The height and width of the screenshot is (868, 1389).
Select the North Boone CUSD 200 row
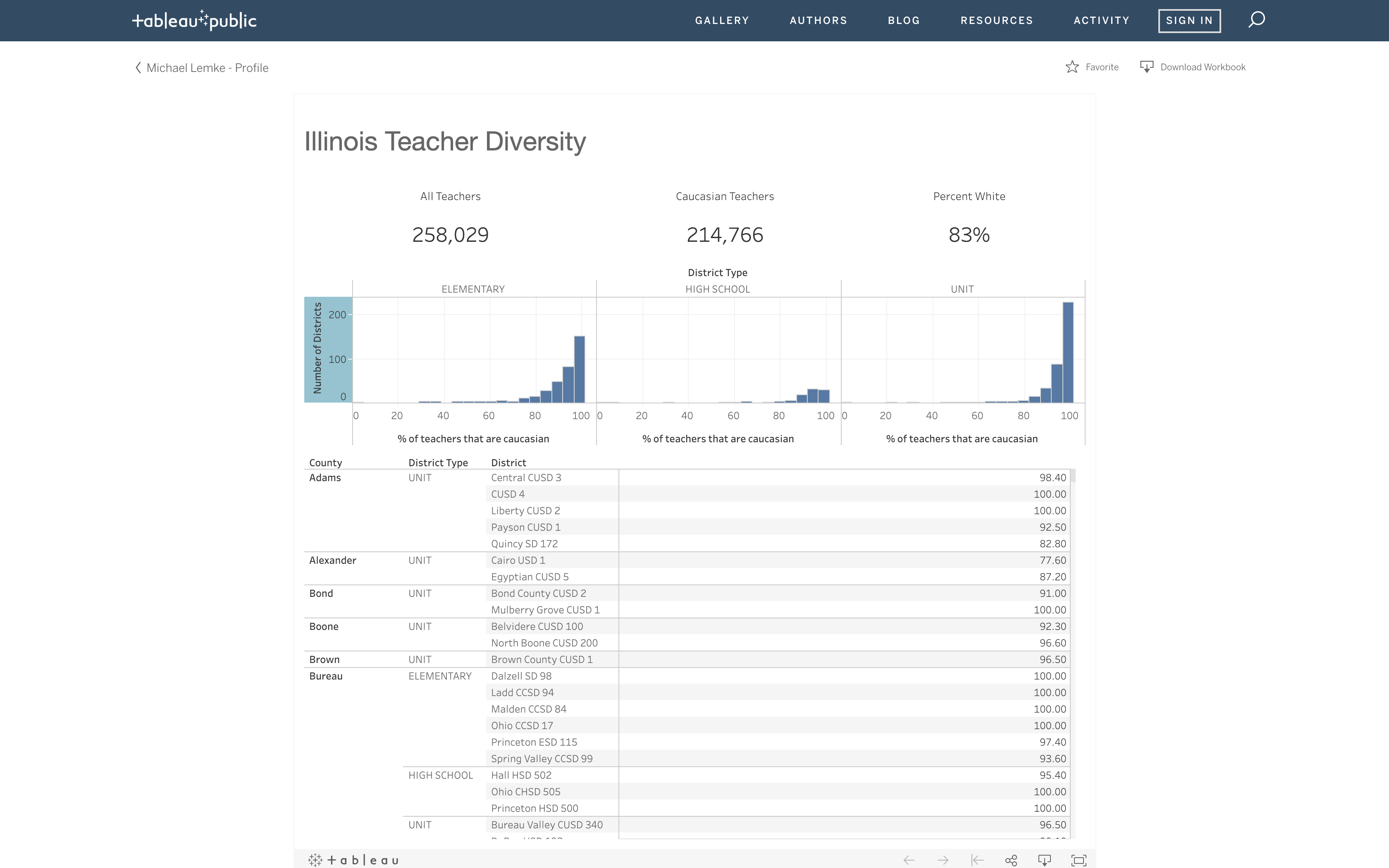point(544,643)
